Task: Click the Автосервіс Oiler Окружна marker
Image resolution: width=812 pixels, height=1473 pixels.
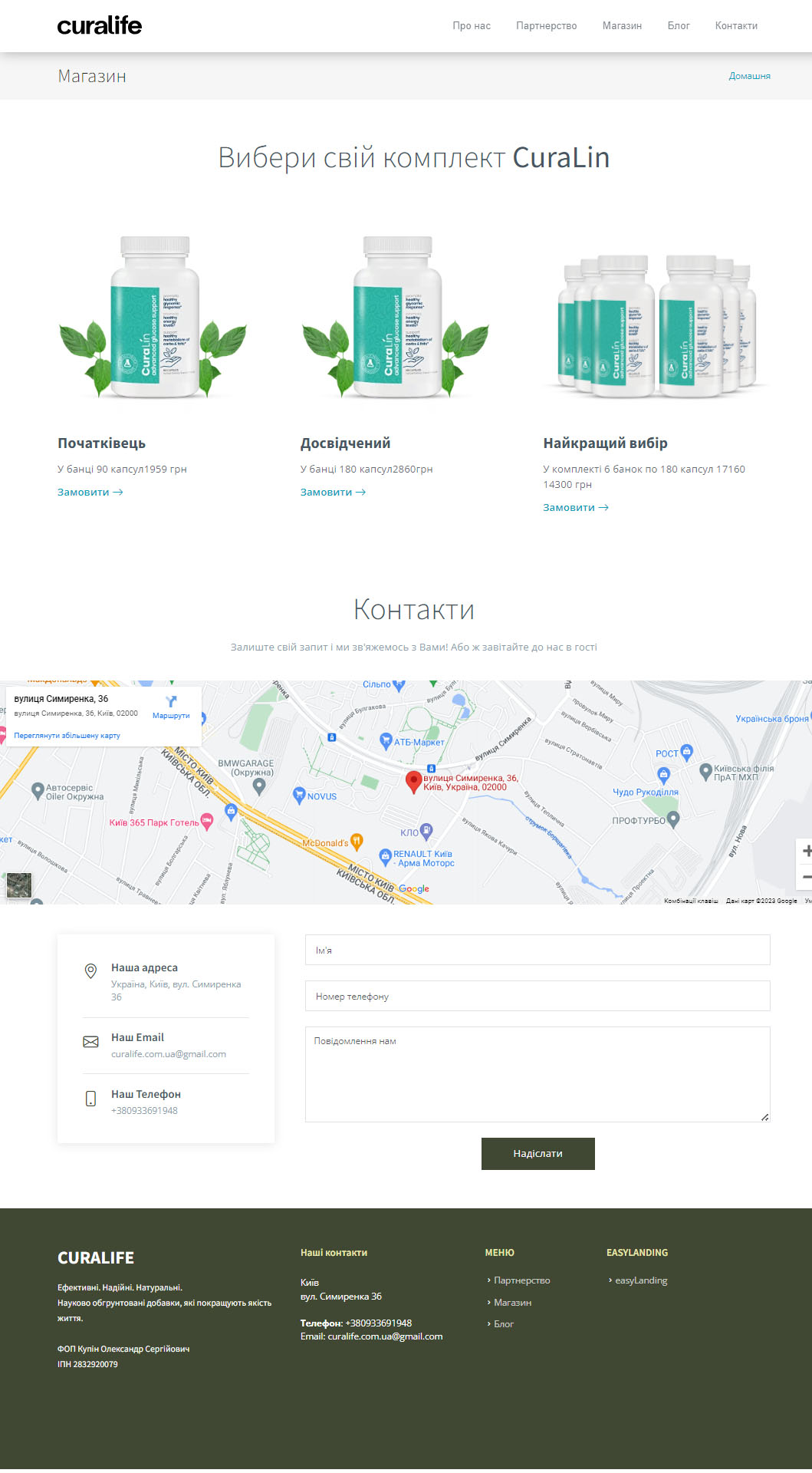Action: pos(38,790)
